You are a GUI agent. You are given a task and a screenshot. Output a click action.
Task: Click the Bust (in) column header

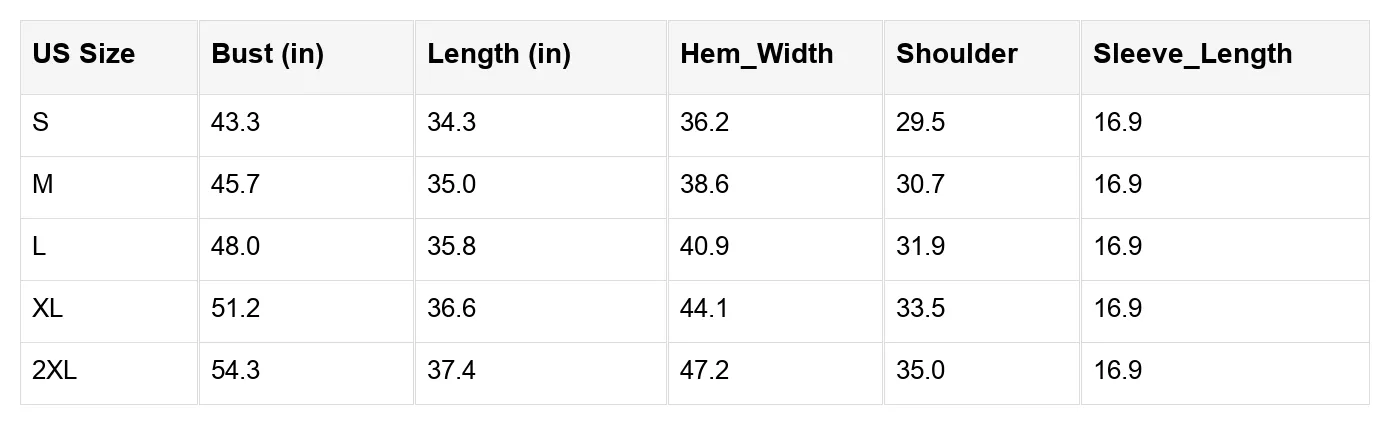click(x=267, y=54)
